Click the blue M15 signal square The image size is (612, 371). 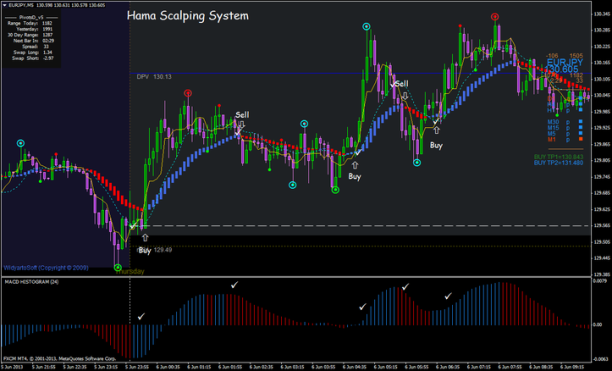tap(580, 128)
